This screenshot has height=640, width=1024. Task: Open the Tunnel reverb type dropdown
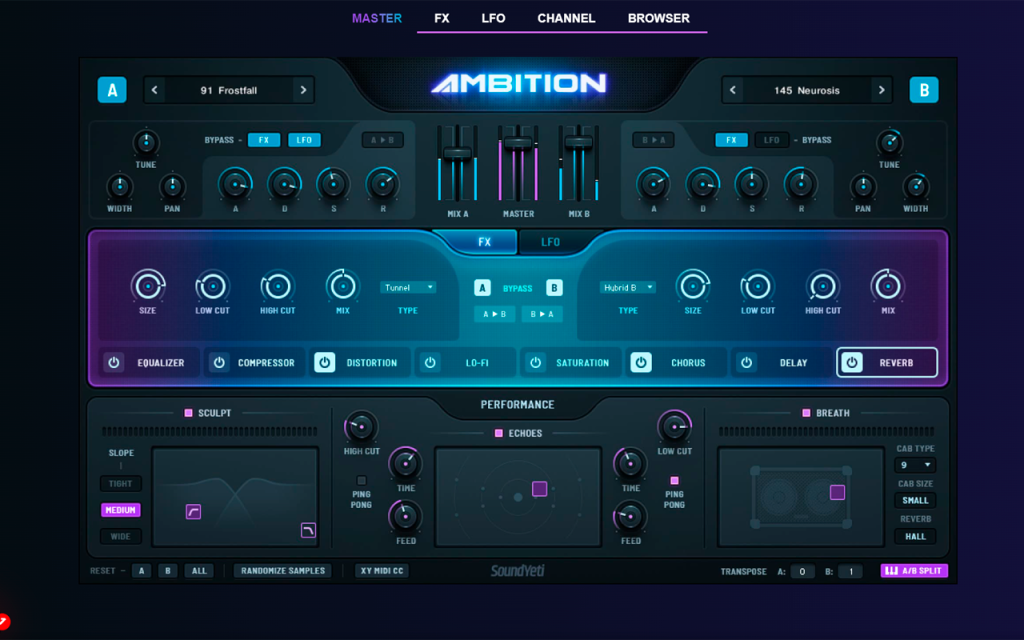pos(408,287)
